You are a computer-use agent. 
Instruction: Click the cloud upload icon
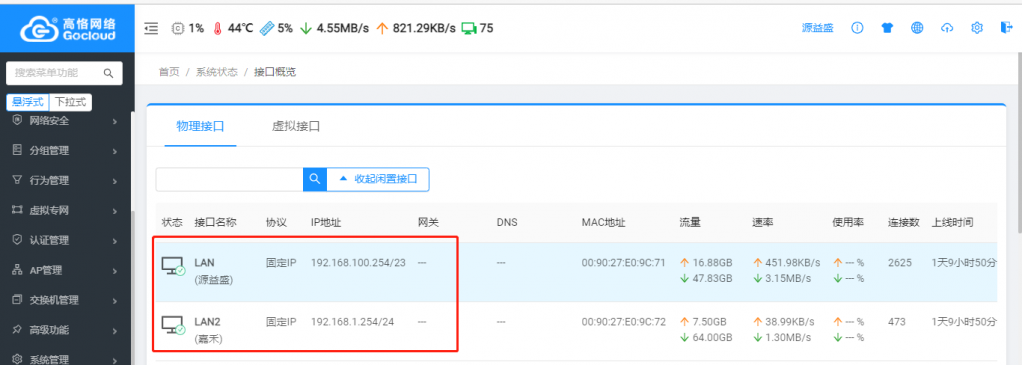(947, 28)
